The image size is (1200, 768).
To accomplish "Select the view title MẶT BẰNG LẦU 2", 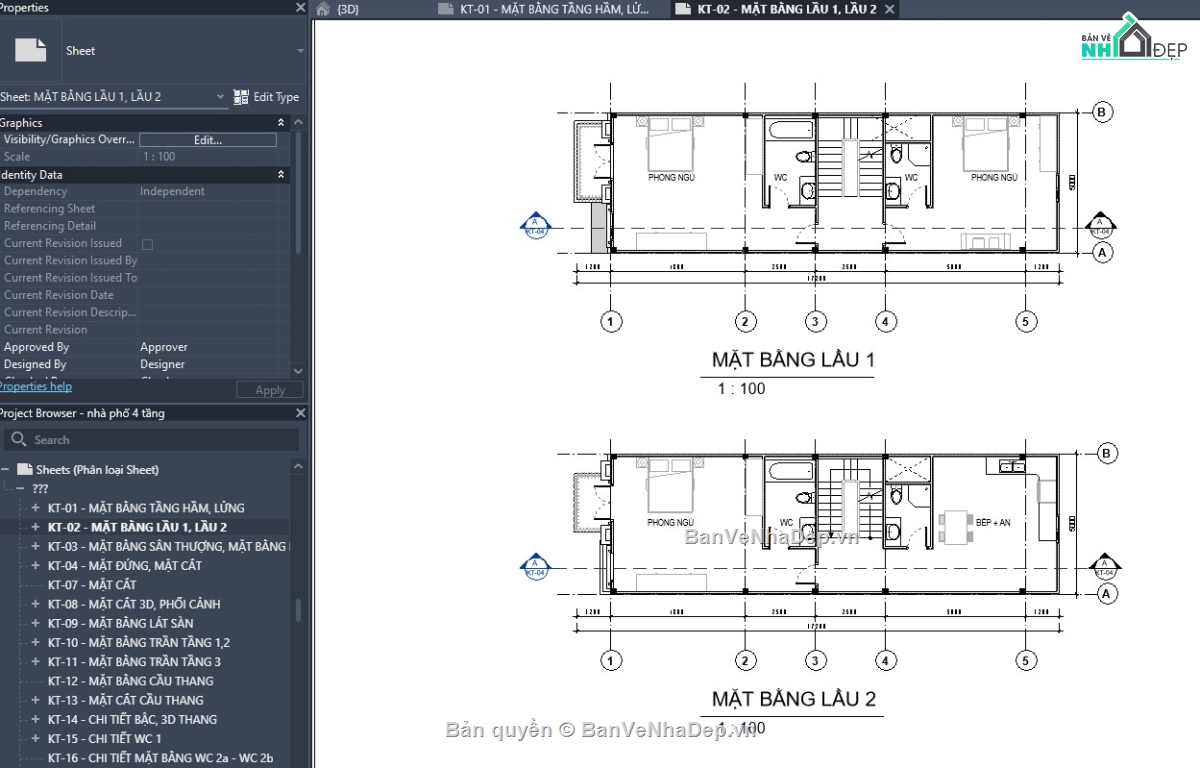I will [793, 699].
